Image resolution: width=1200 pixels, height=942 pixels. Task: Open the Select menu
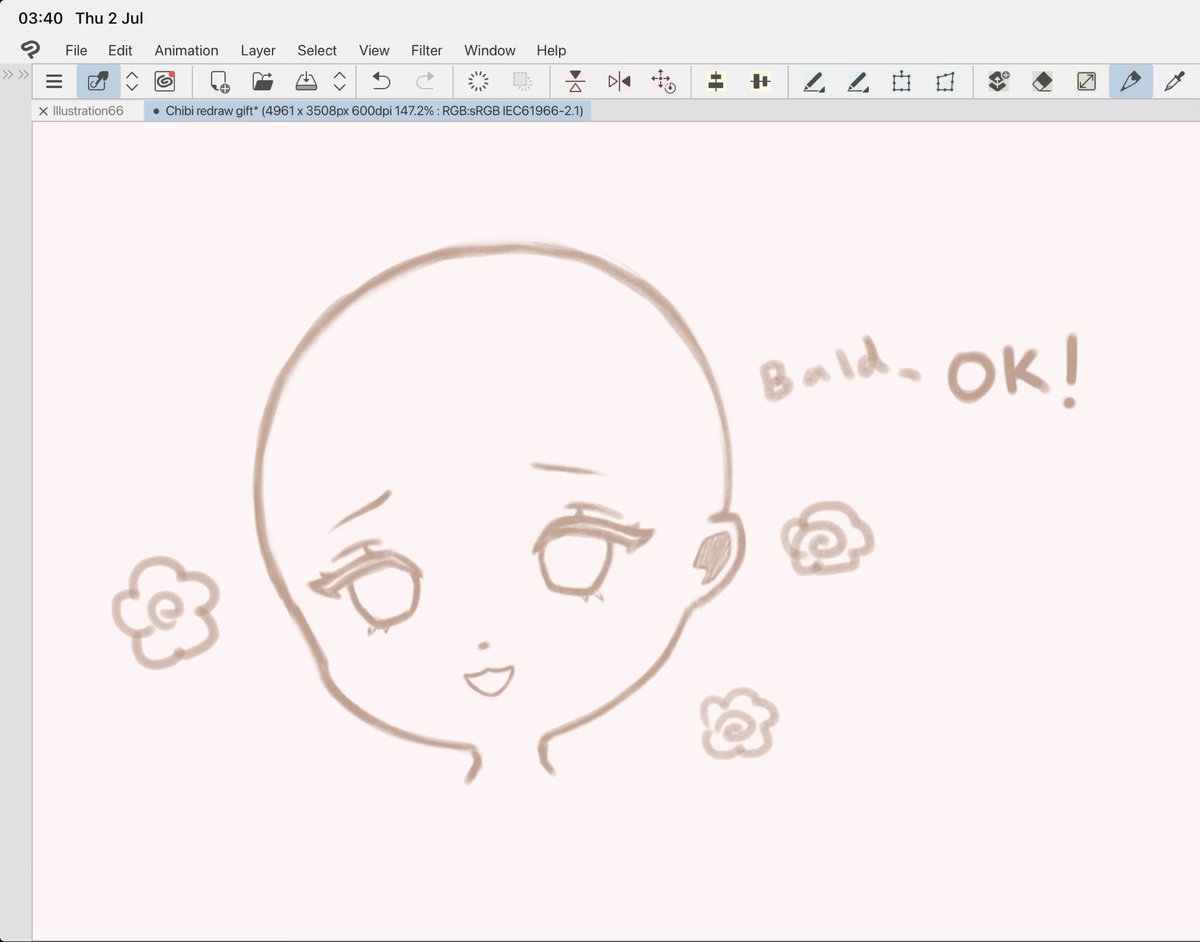coord(317,50)
